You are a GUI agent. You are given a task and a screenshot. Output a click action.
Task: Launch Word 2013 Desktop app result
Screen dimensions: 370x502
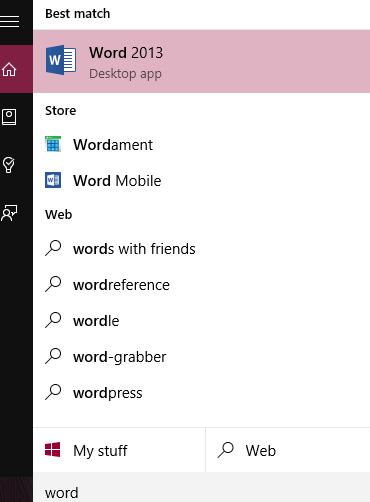[x=201, y=61]
